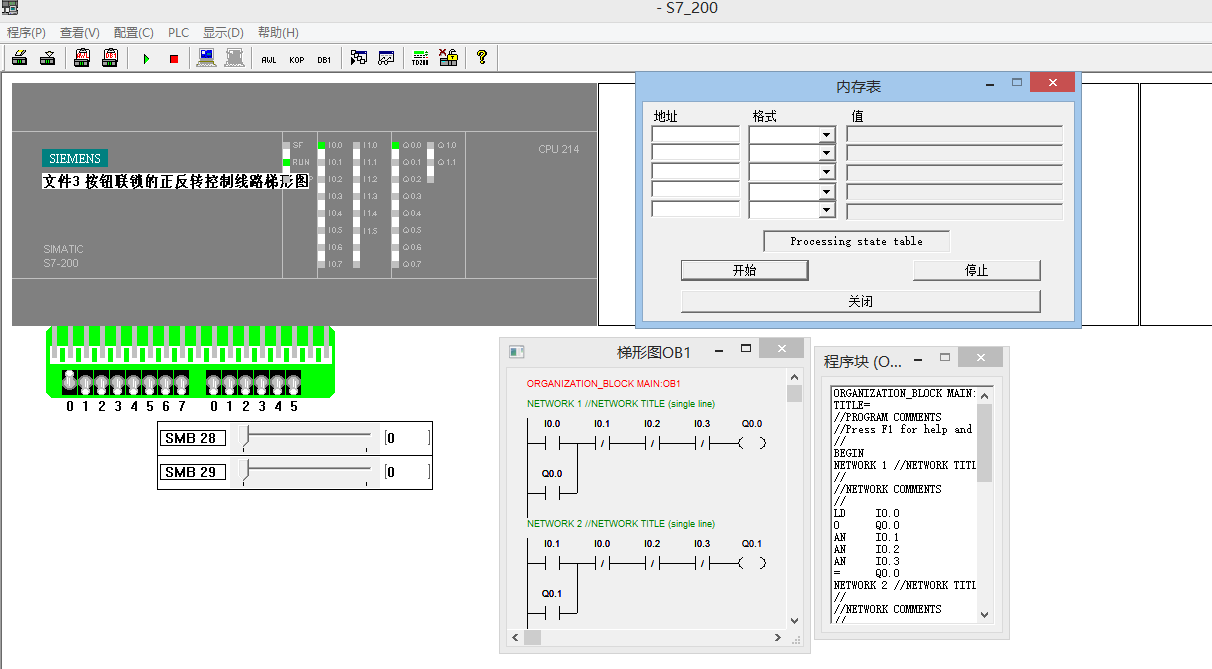Open the fourth row's 格式 dropdown
Screen dimensions: 1212x669
(x=826, y=191)
